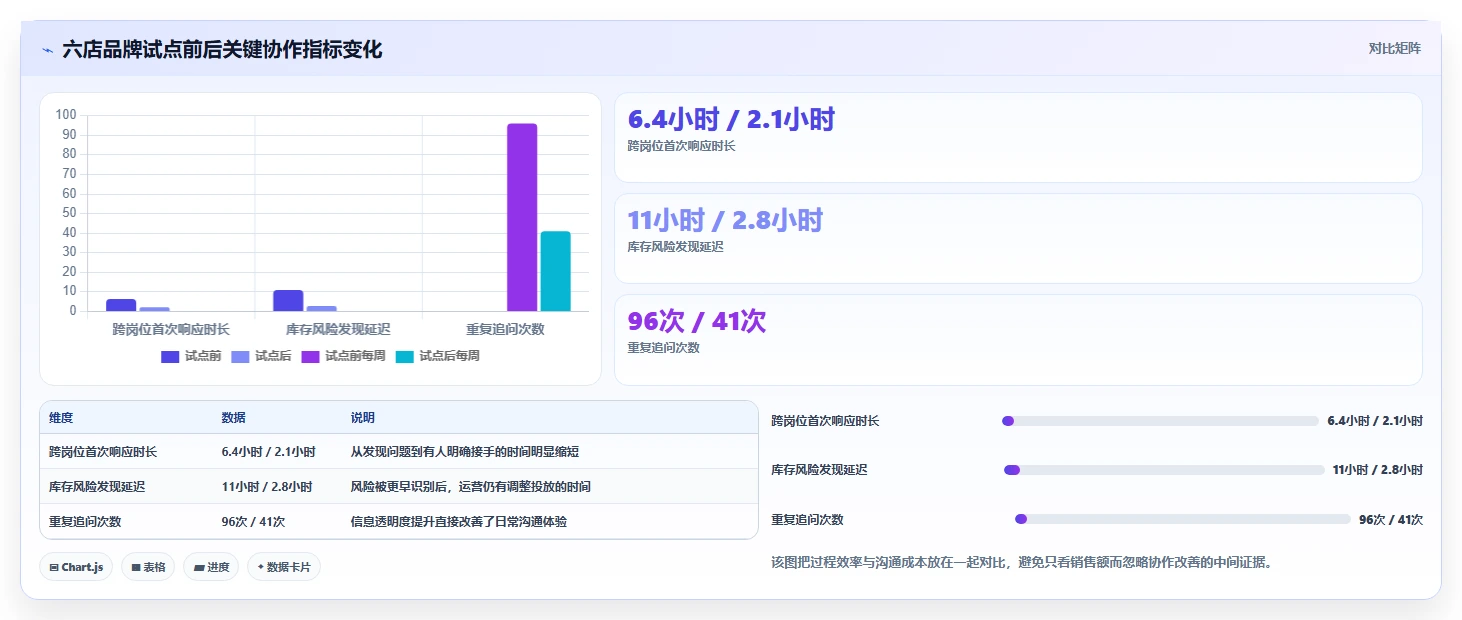Click the 库存风险发现延迟 progress bar

(x=1164, y=470)
